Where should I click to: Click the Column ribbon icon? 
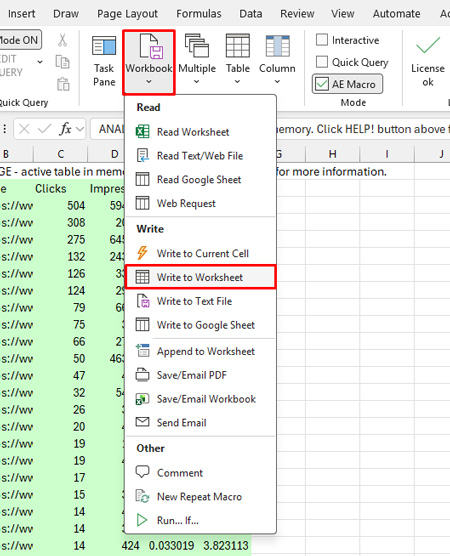point(277,46)
